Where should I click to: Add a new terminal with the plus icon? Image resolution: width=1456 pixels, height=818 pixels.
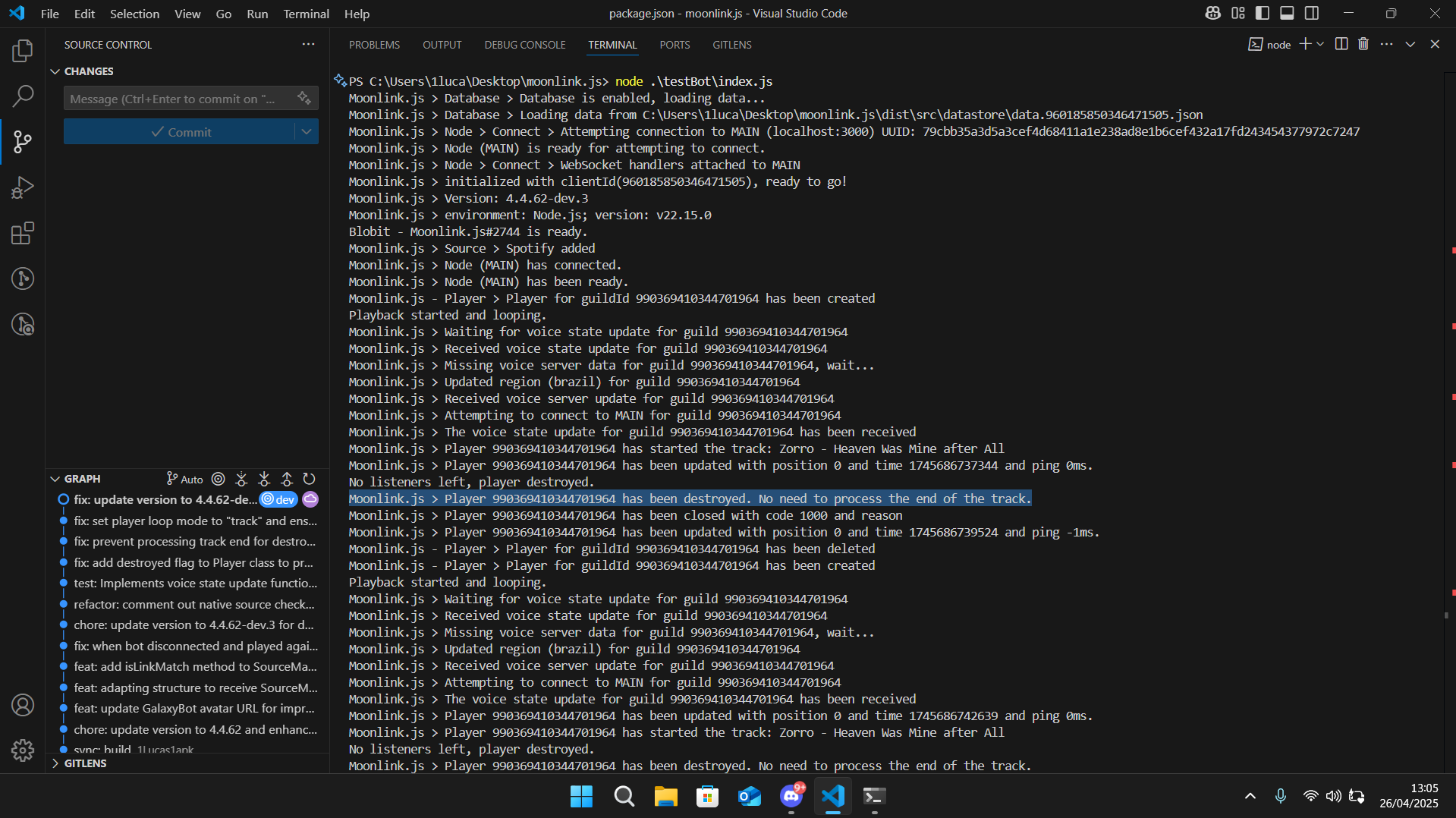(1305, 44)
